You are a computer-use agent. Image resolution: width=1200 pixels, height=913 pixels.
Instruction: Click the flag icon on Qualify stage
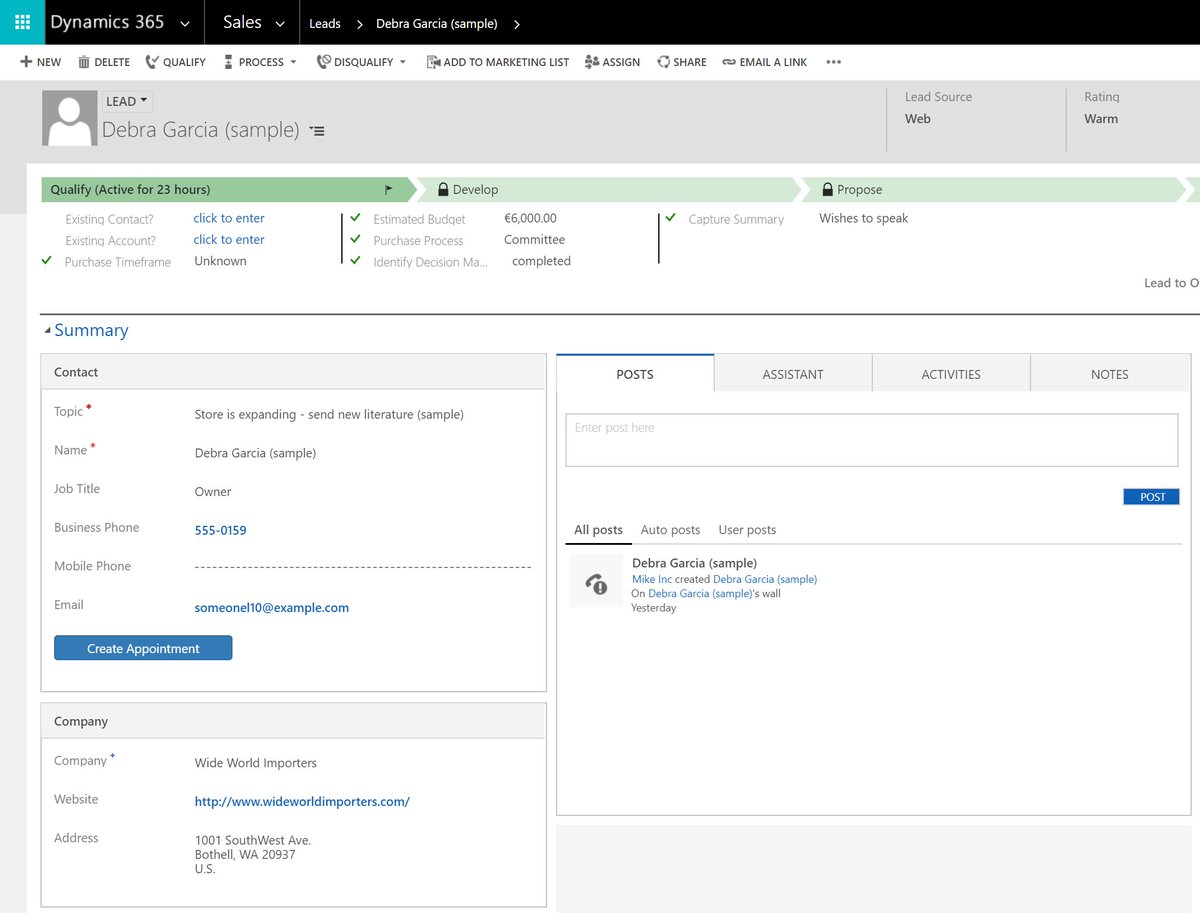[x=389, y=190]
